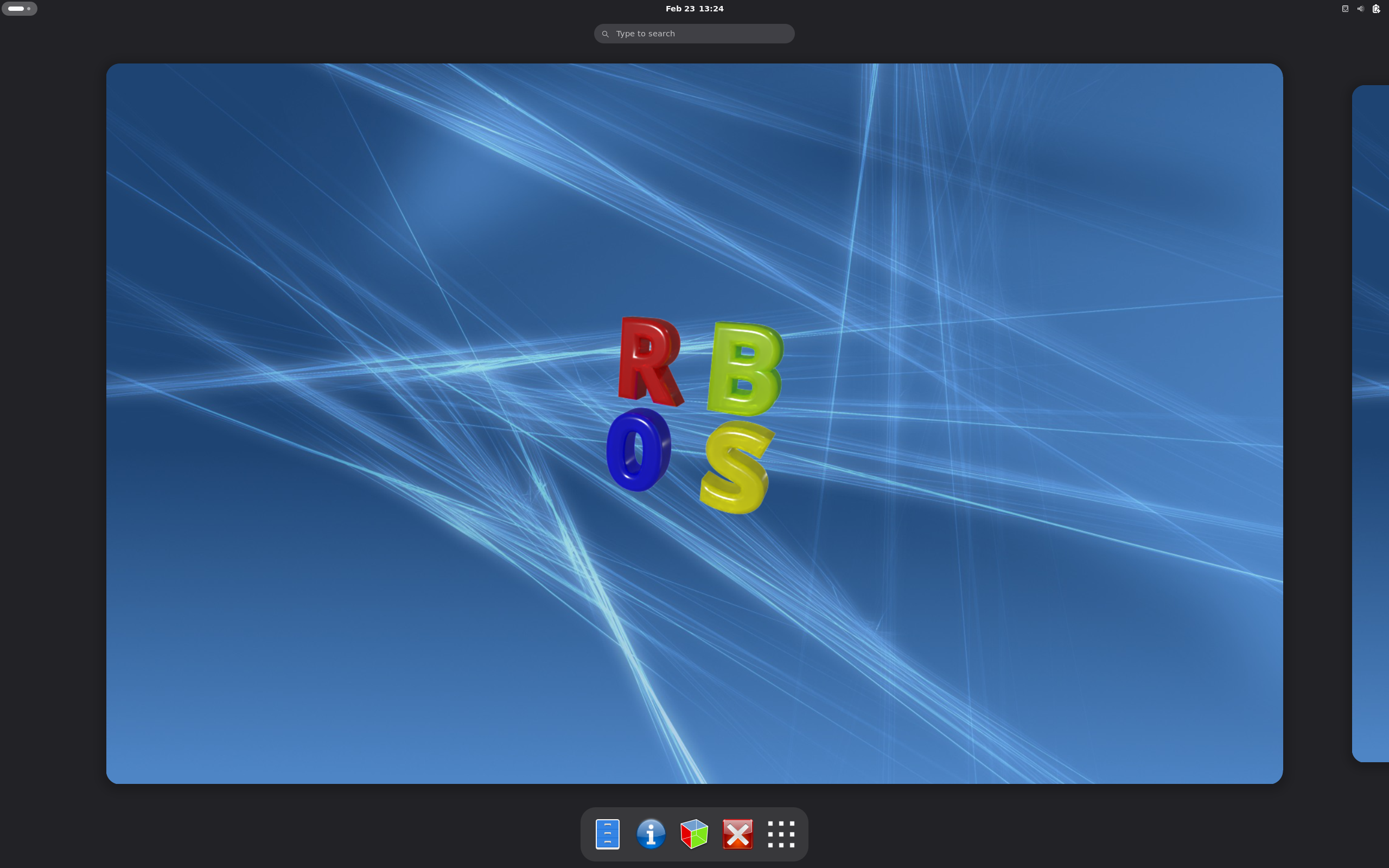The height and width of the screenshot is (868, 1389).
Task: Show the applications grid
Action: click(x=781, y=834)
